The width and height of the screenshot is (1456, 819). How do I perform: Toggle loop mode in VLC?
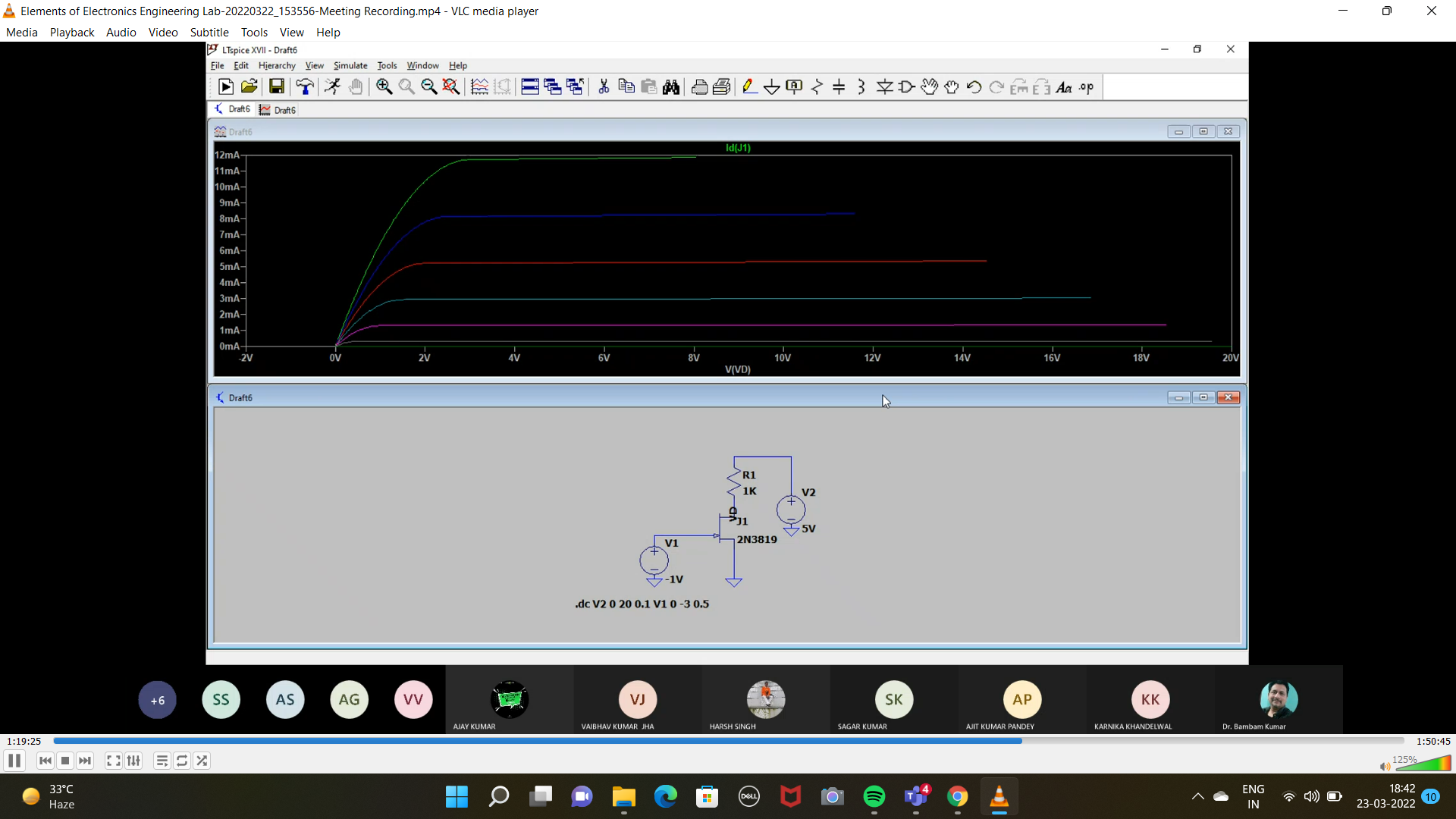coord(182,761)
